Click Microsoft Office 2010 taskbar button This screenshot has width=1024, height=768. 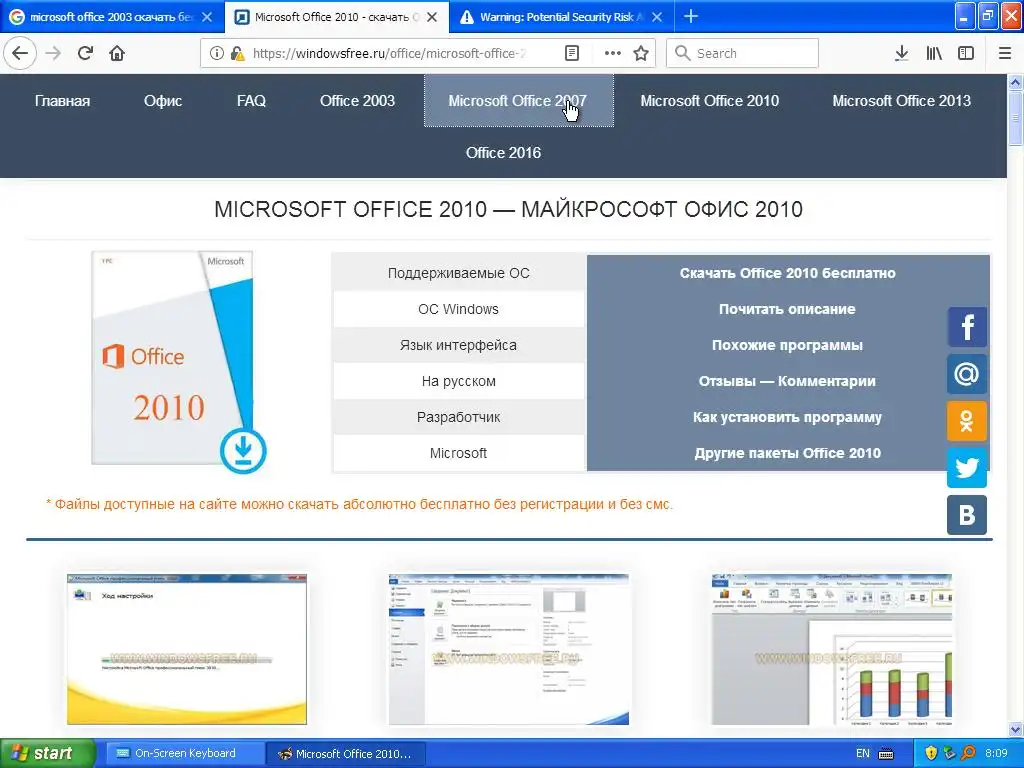pyautogui.click(x=346, y=753)
